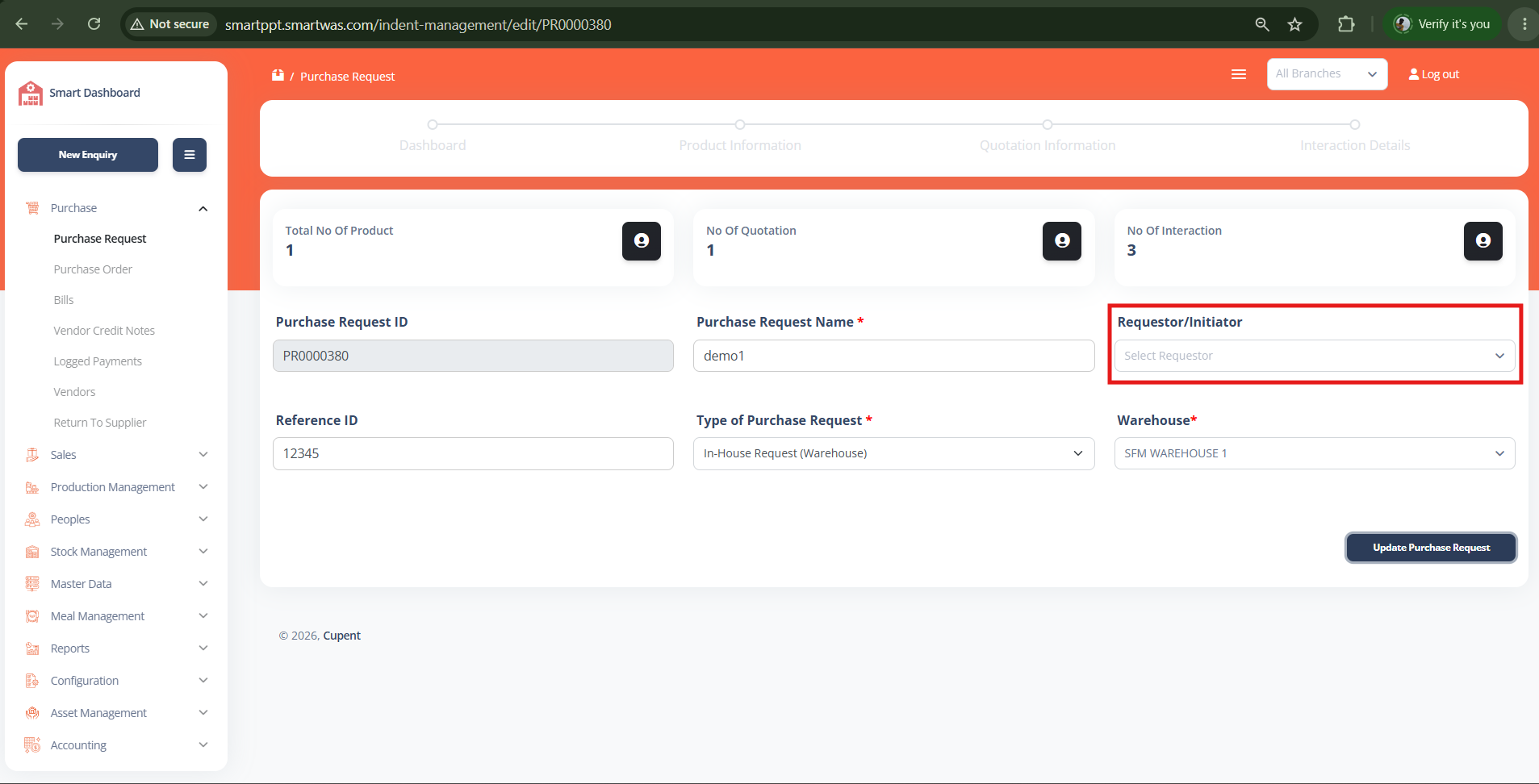
Task: Click the Log out link
Action: pos(1434,74)
